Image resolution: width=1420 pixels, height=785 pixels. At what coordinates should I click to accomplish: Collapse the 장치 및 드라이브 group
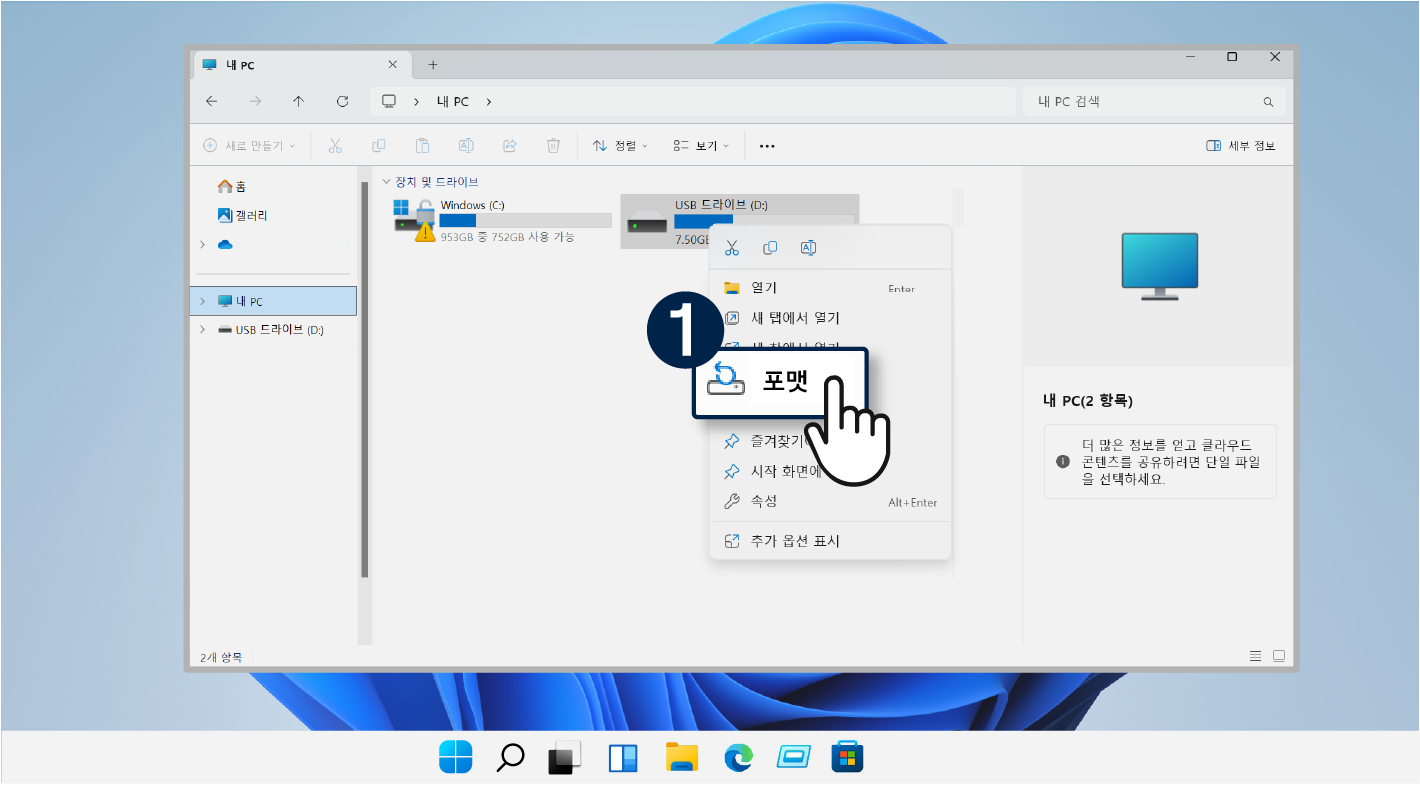coord(387,182)
